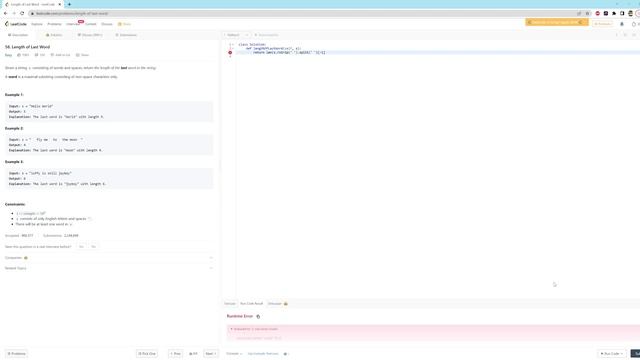Collapse the error details triangle
The image size is (640, 360).
pos(231,329)
